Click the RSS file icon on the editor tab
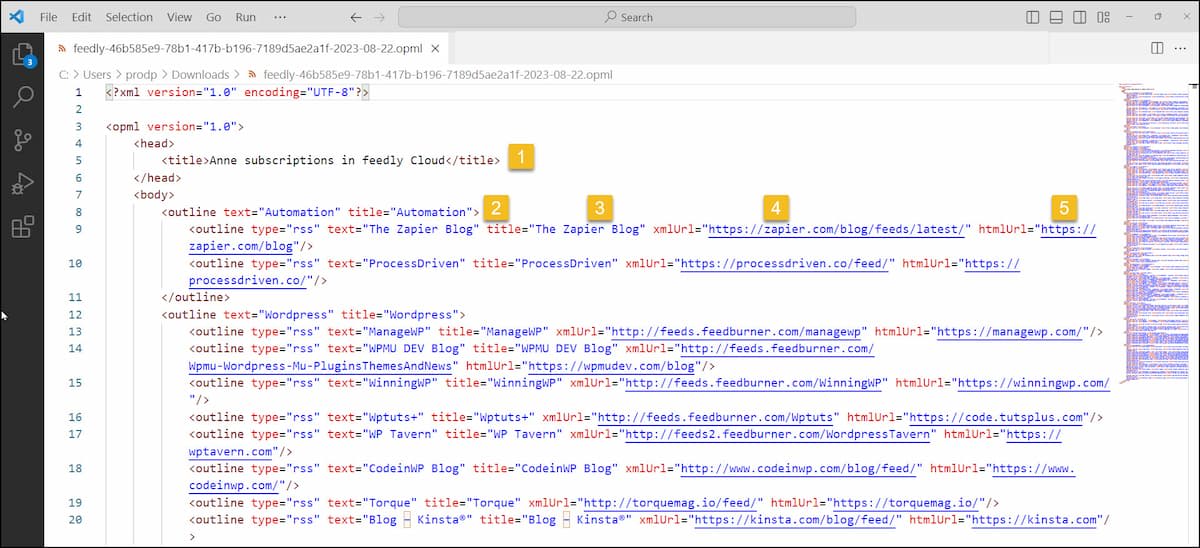Image resolution: width=1200 pixels, height=548 pixels. (x=61, y=48)
